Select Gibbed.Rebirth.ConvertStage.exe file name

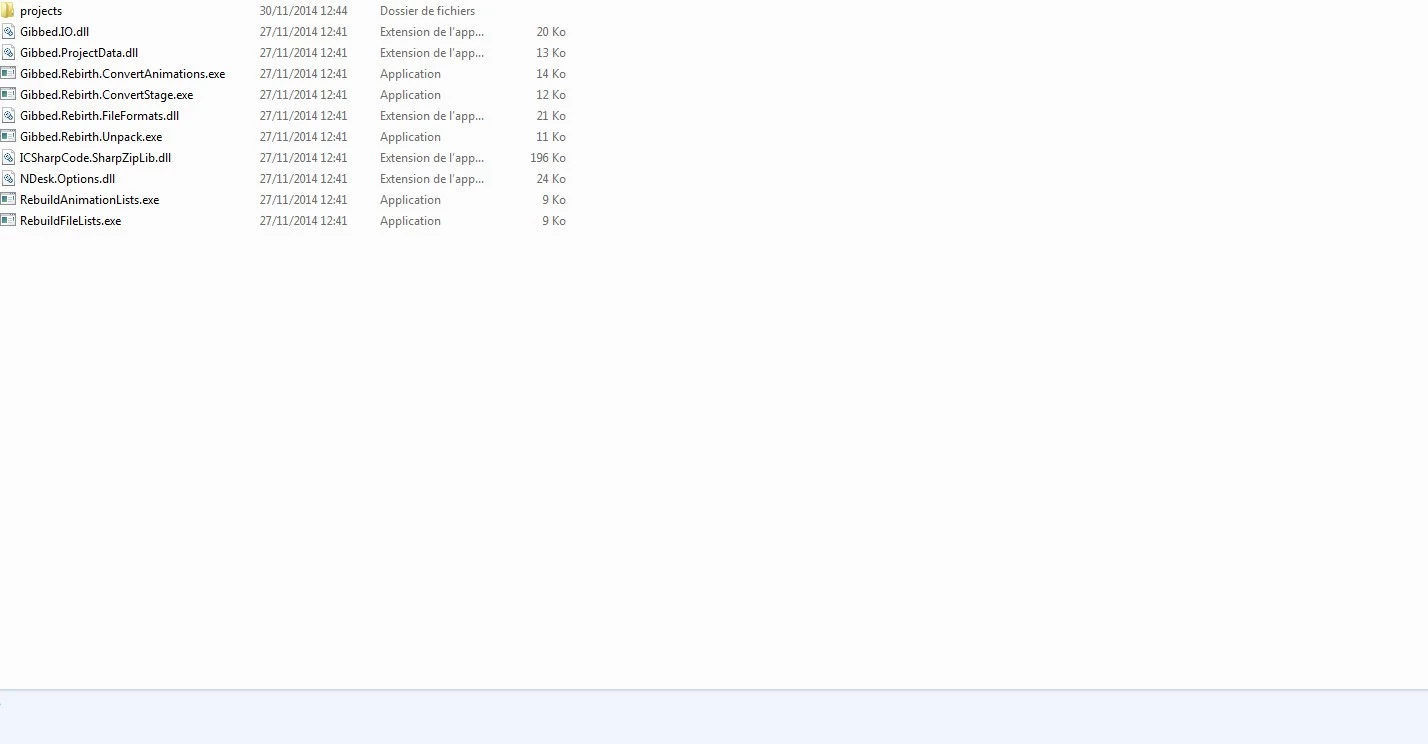(x=106, y=95)
